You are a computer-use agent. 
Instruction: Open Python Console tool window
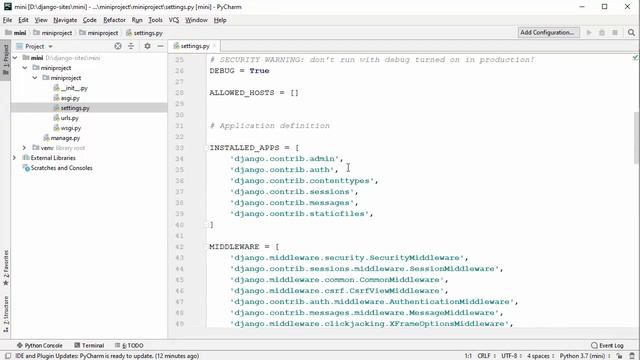tap(39, 345)
